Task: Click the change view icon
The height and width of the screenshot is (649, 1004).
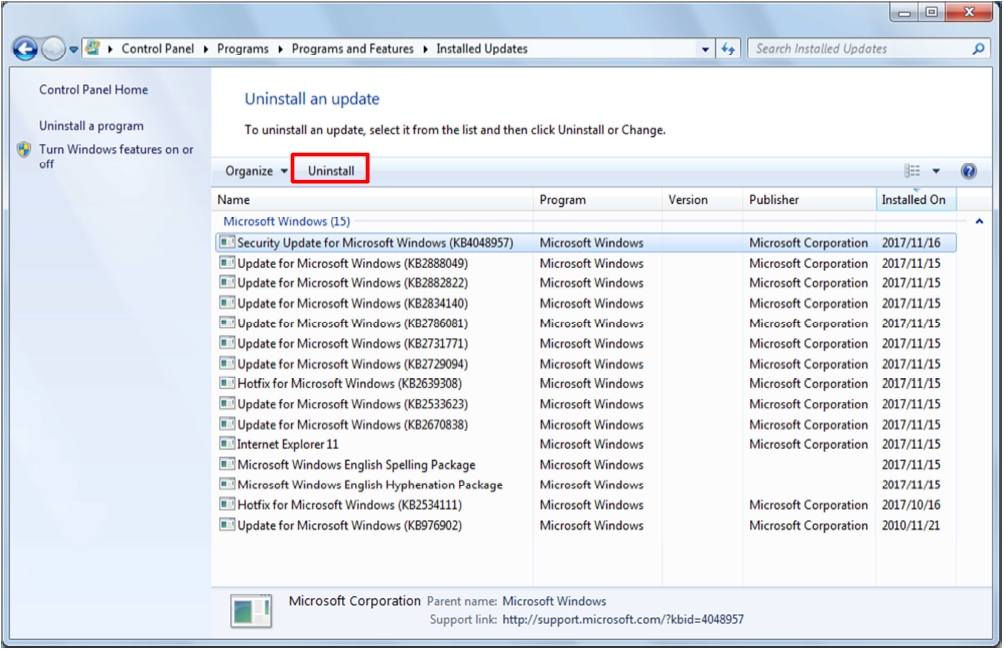Action: click(912, 171)
